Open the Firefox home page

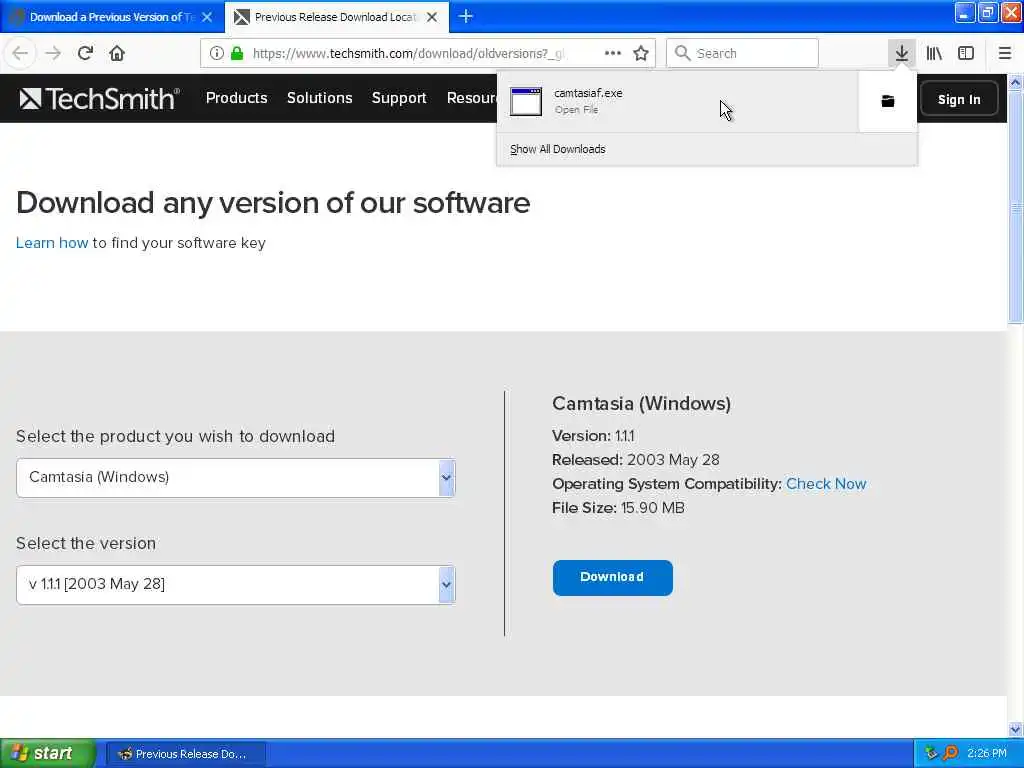click(x=117, y=53)
